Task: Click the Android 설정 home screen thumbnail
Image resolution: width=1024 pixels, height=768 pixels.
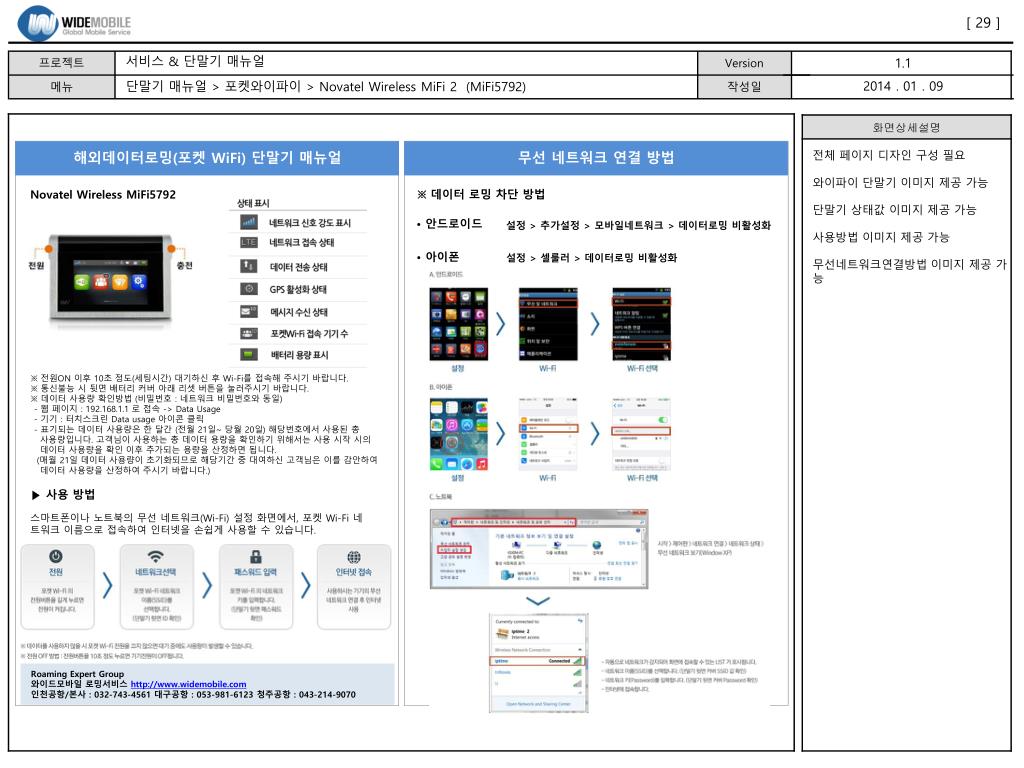Action: click(x=458, y=324)
